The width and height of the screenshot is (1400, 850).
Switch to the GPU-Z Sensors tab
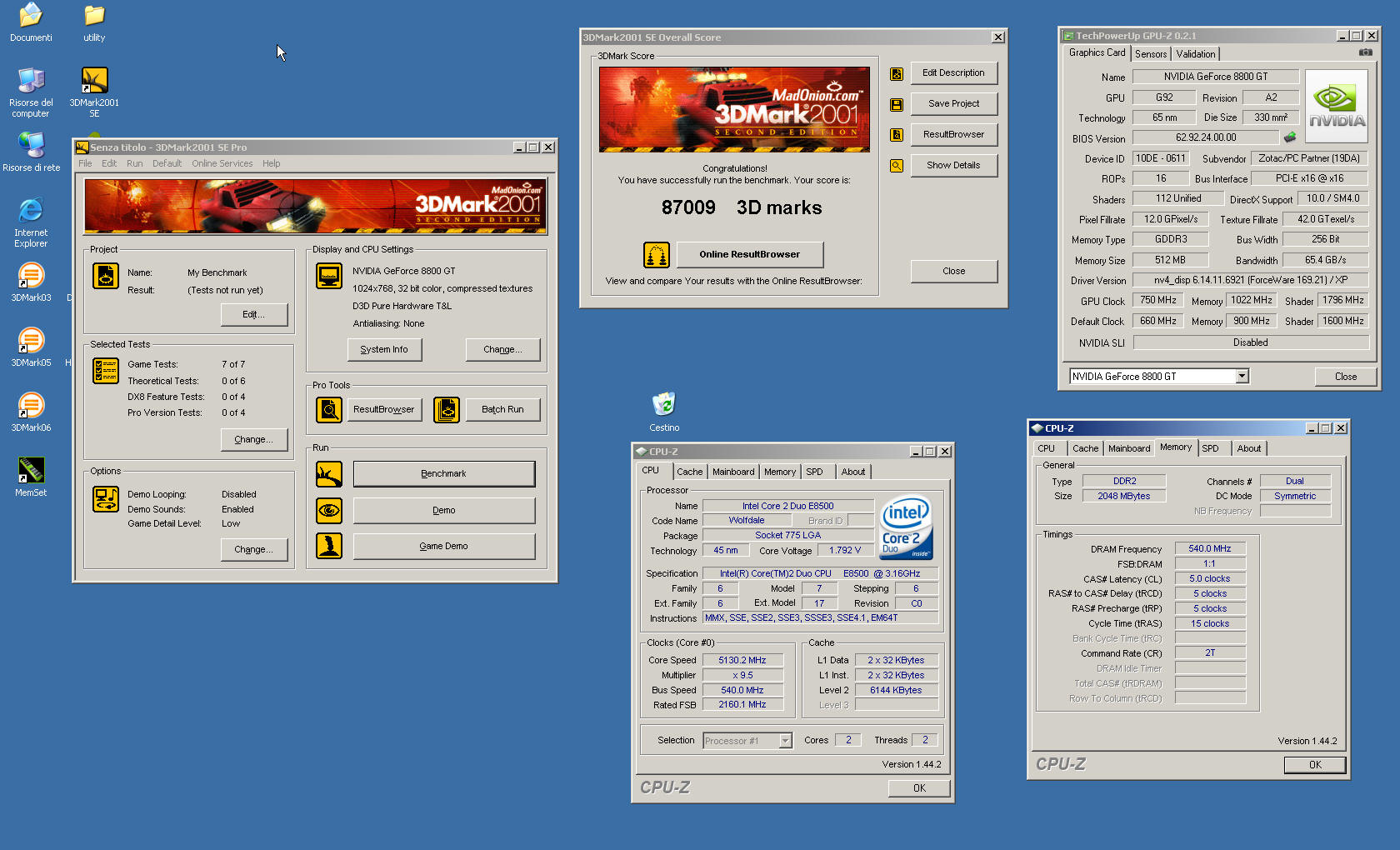click(1151, 54)
